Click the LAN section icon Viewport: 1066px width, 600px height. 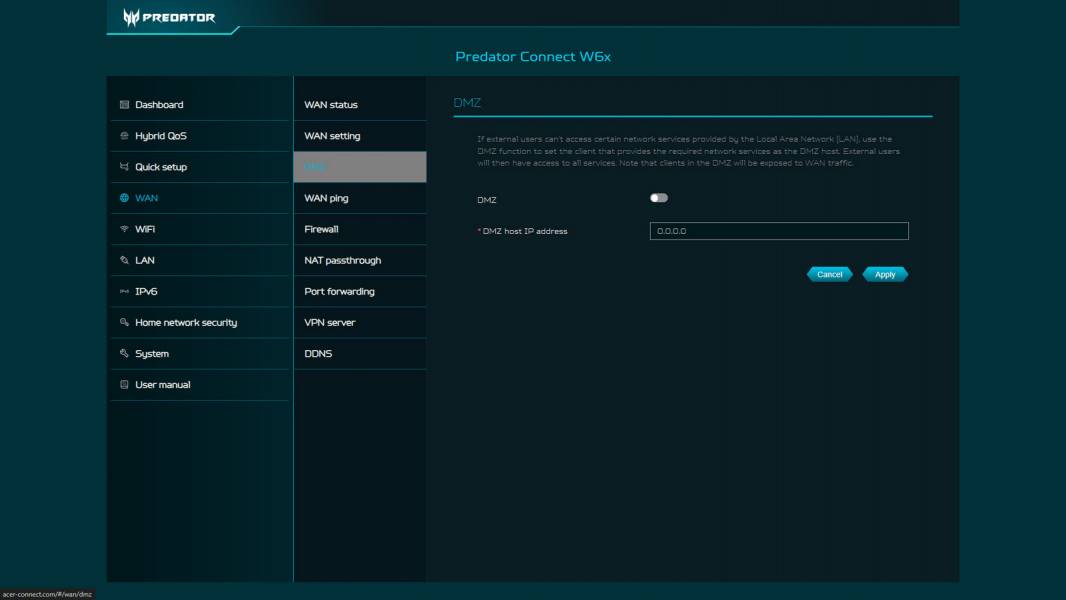coord(123,259)
